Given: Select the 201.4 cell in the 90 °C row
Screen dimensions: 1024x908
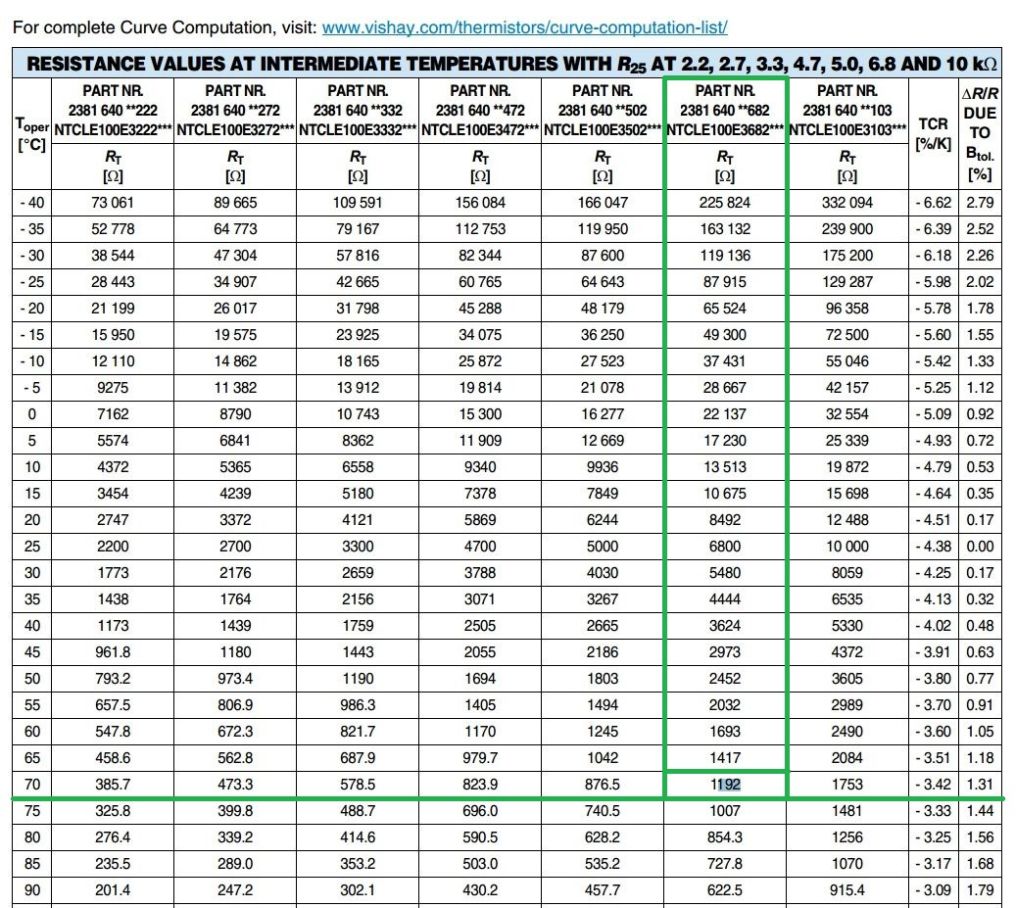Looking at the screenshot, I should point(113,890).
